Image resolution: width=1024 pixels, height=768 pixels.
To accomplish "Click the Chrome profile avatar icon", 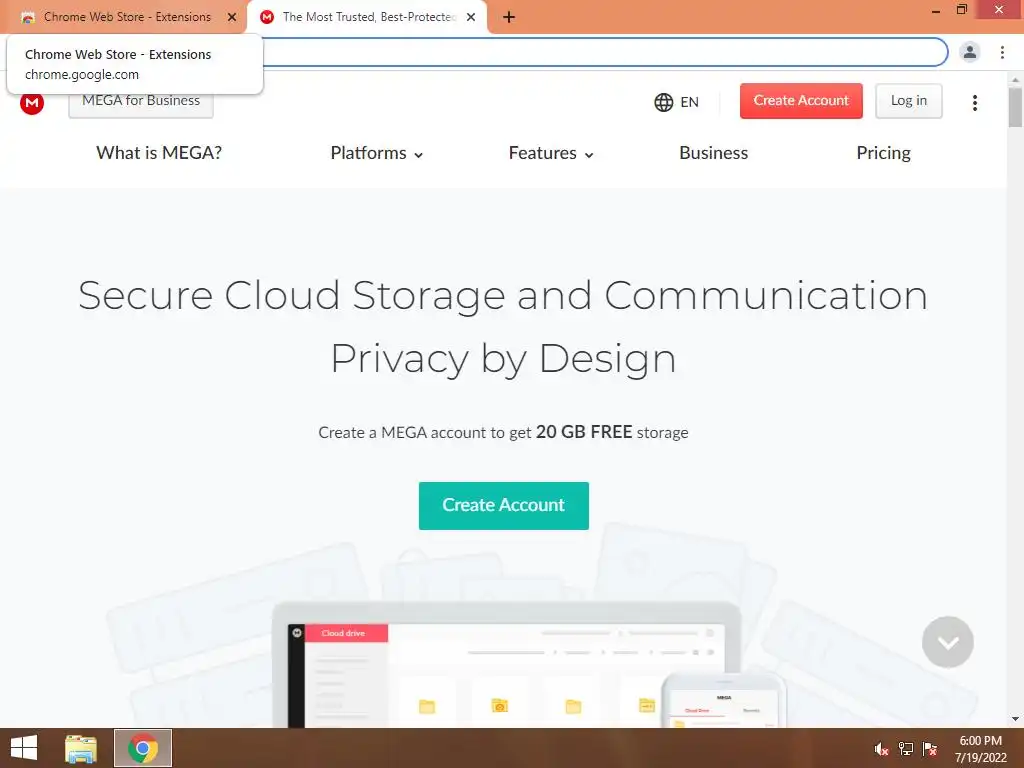I will coord(970,52).
